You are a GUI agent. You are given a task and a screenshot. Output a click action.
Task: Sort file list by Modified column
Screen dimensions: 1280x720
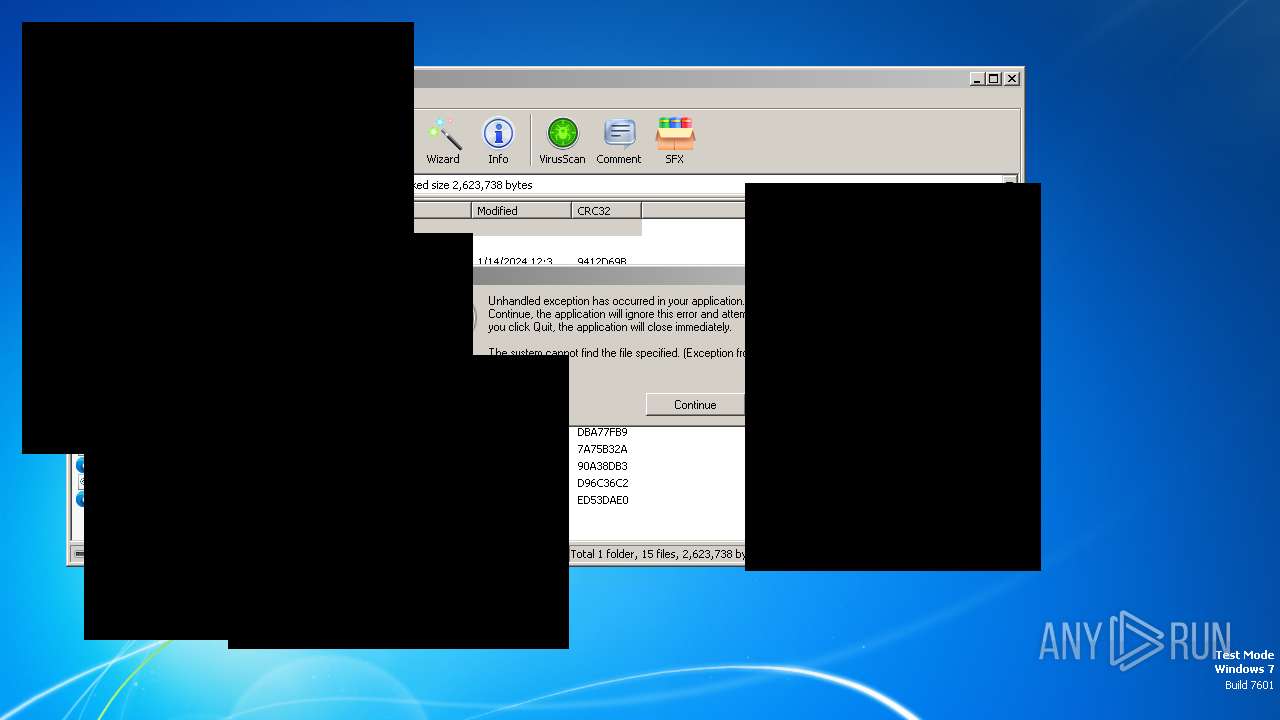click(521, 210)
